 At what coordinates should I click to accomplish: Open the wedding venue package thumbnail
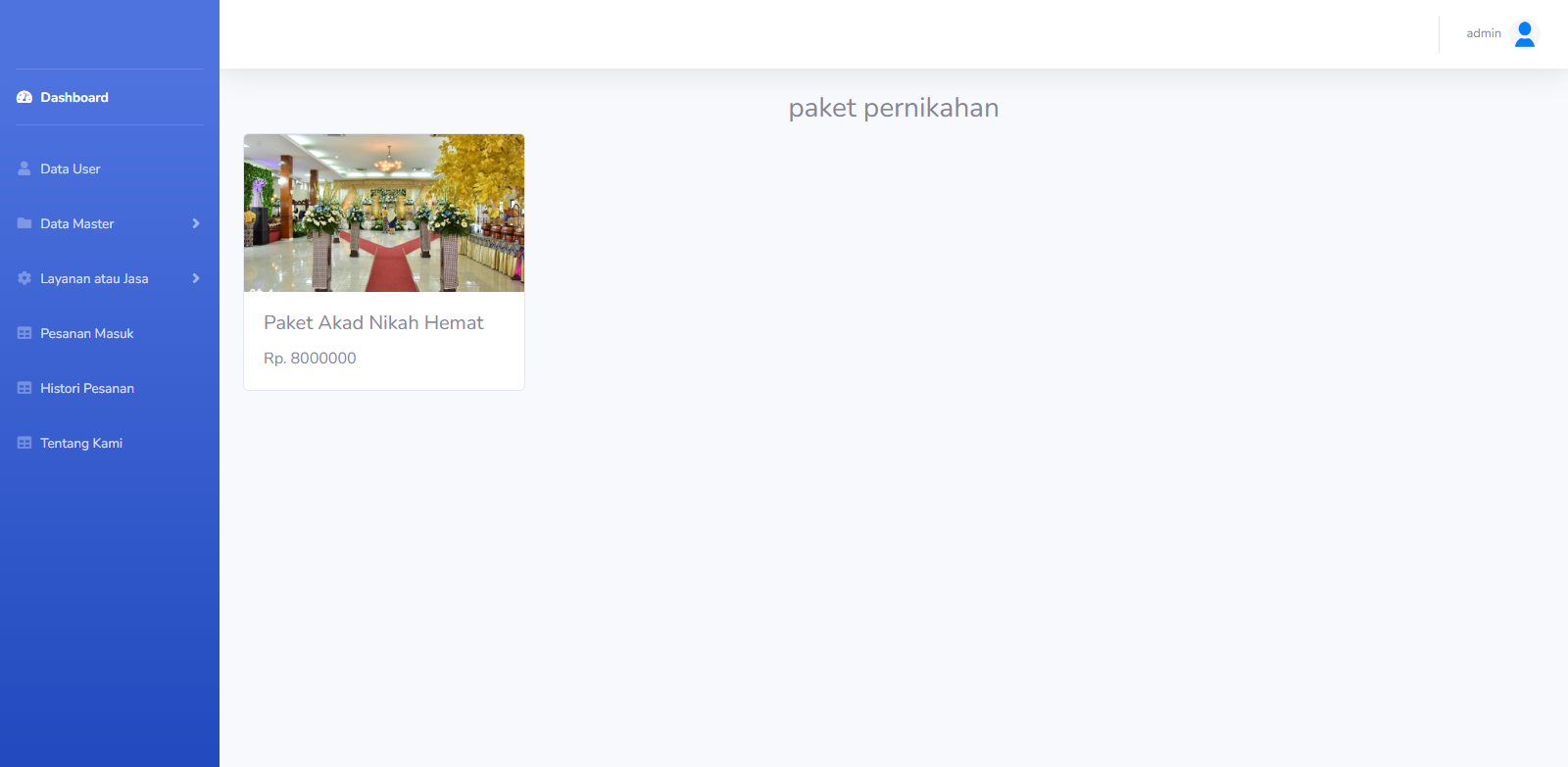pyautogui.click(x=384, y=213)
